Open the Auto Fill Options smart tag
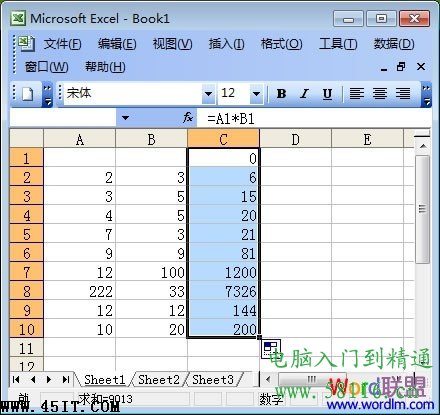 tap(271, 348)
